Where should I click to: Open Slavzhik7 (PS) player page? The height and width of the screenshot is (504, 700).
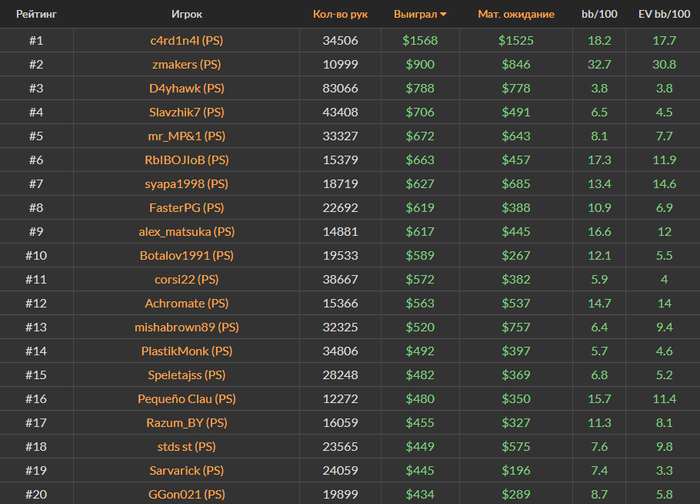pyautogui.click(x=187, y=112)
